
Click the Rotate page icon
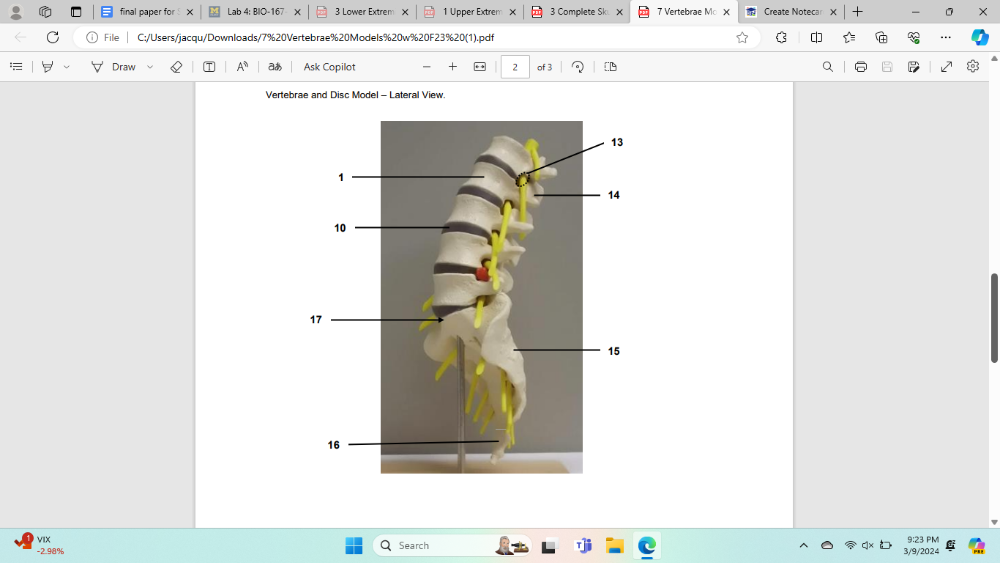(578, 67)
